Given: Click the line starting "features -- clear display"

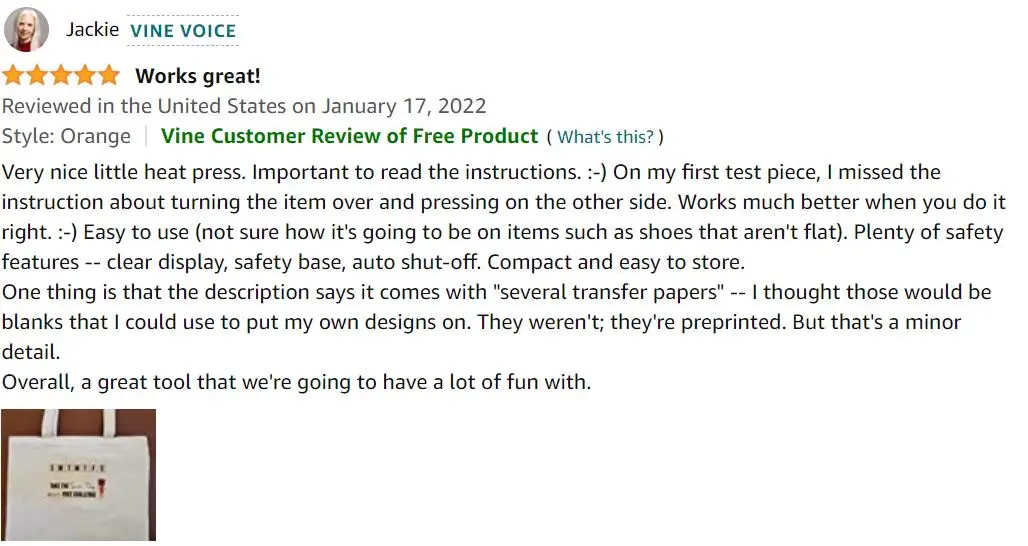Looking at the screenshot, I should (372, 262).
